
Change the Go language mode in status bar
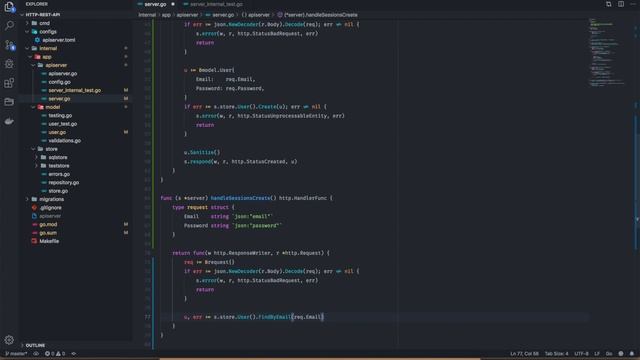point(609,353)
